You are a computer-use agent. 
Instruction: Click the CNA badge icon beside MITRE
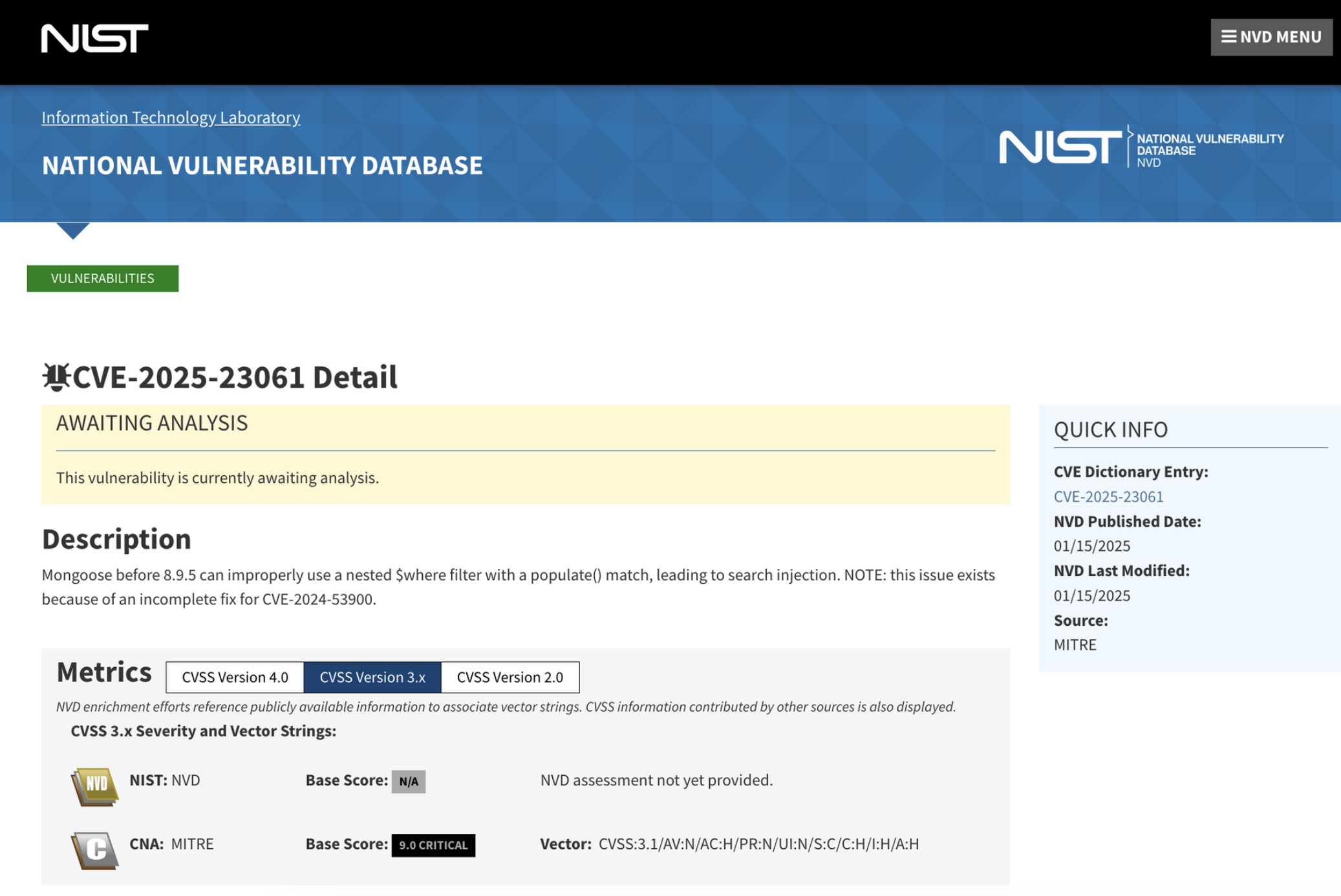pyautogui.click(x=95, y=850)
